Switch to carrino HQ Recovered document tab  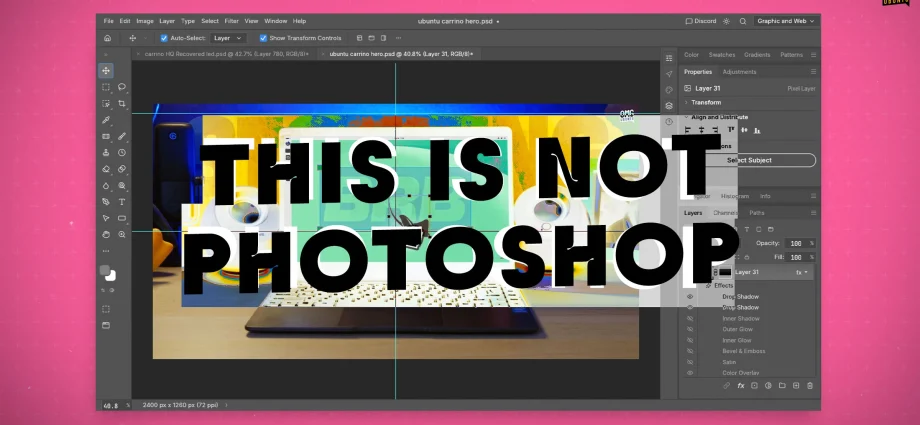click(226, 54)
